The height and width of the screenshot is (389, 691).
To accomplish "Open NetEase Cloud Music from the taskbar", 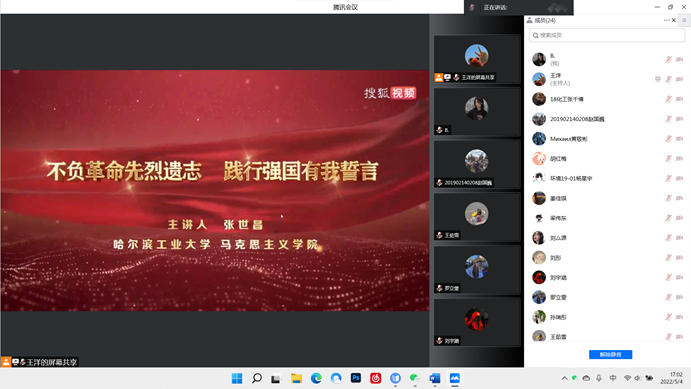I will pyautogui.click(x=375, y=378).
